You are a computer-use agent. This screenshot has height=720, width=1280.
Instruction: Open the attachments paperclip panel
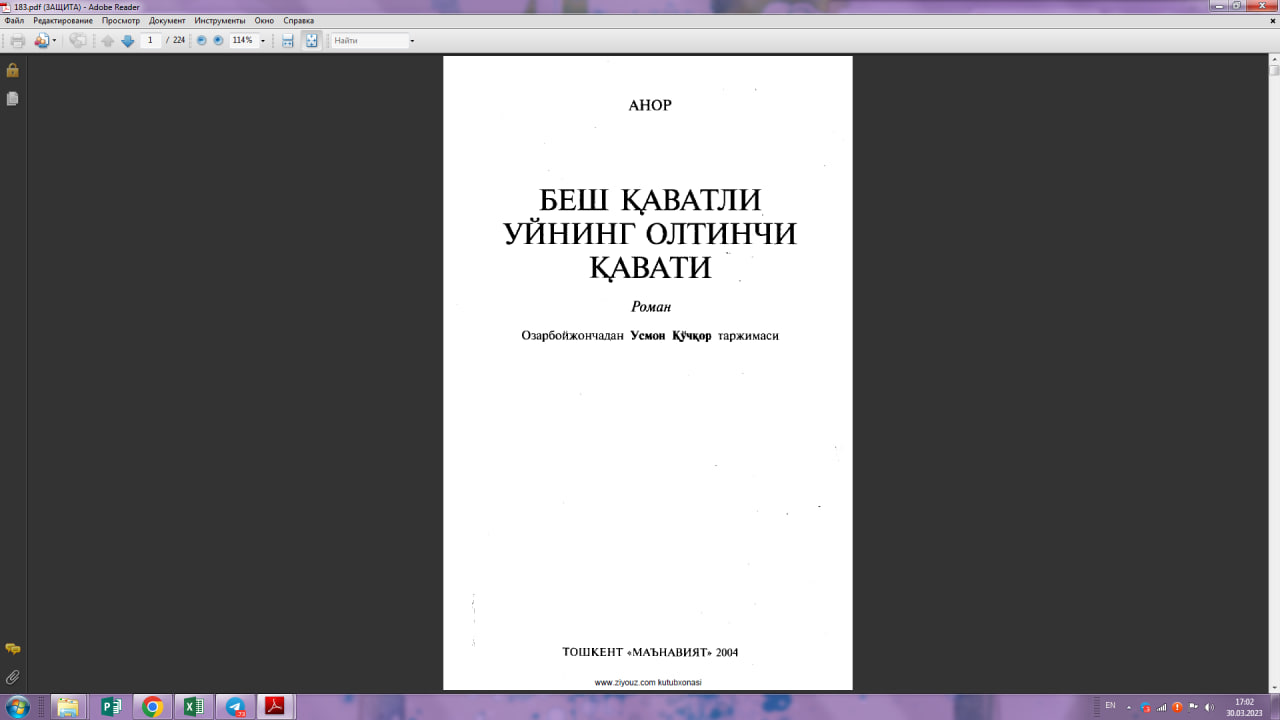coord(12,676)
